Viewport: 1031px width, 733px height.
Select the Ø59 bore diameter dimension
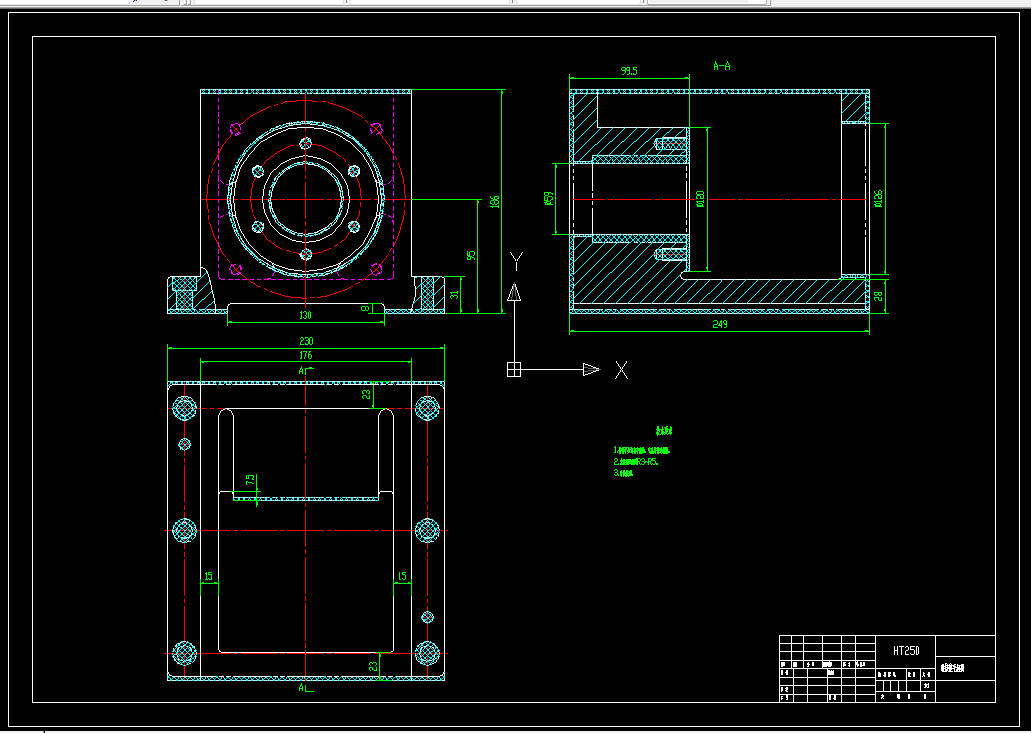coord(548,199)
